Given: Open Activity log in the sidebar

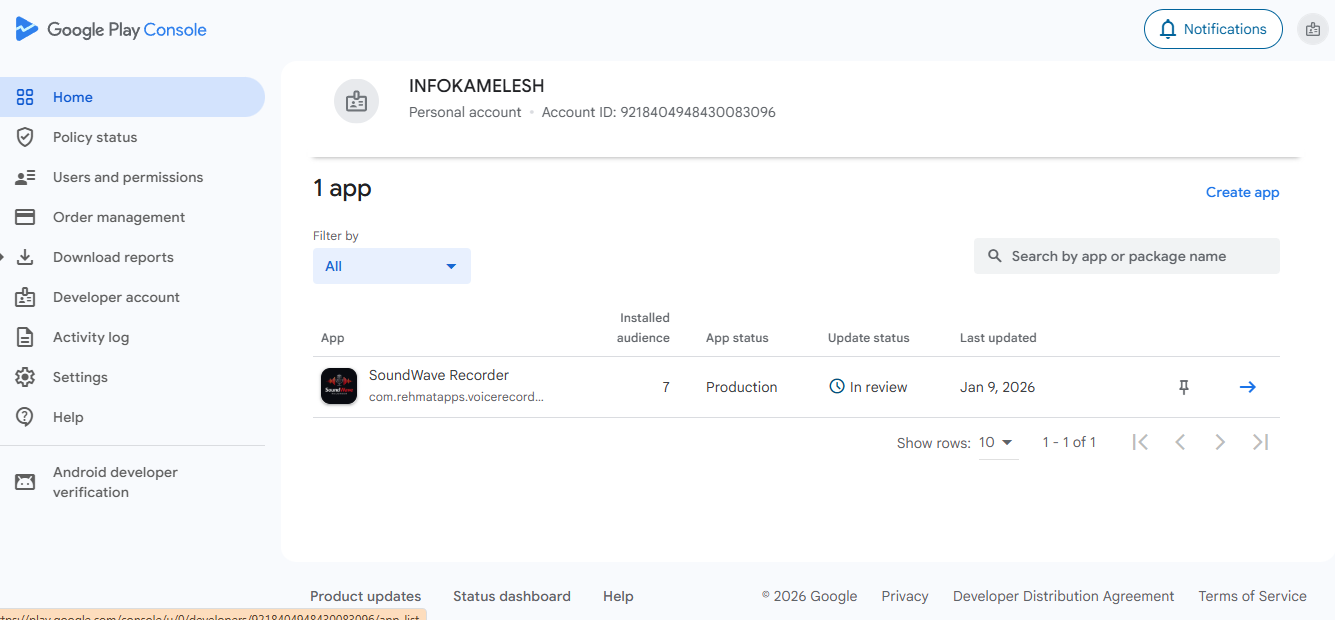Looking at the screenshot, I should (x=132, y=337).
